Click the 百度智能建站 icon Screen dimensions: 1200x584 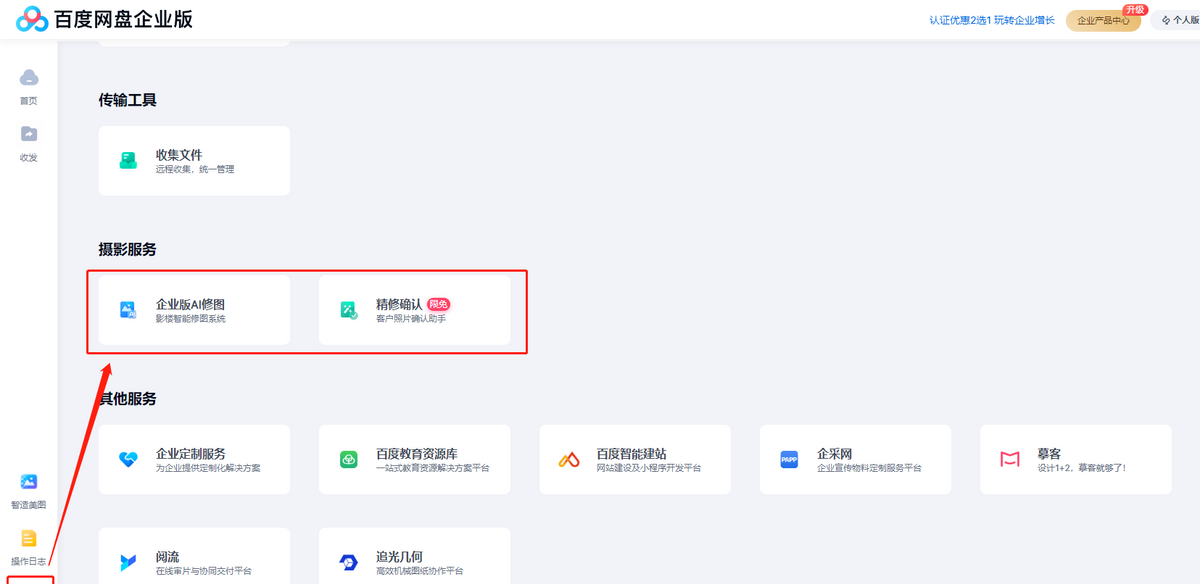pos(569,459)
